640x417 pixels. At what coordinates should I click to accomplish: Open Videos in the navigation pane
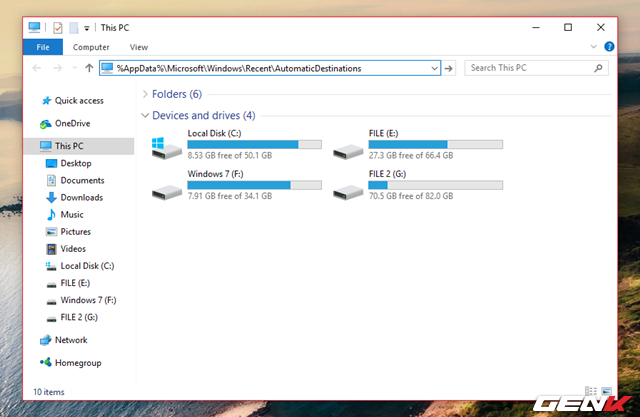66,249
